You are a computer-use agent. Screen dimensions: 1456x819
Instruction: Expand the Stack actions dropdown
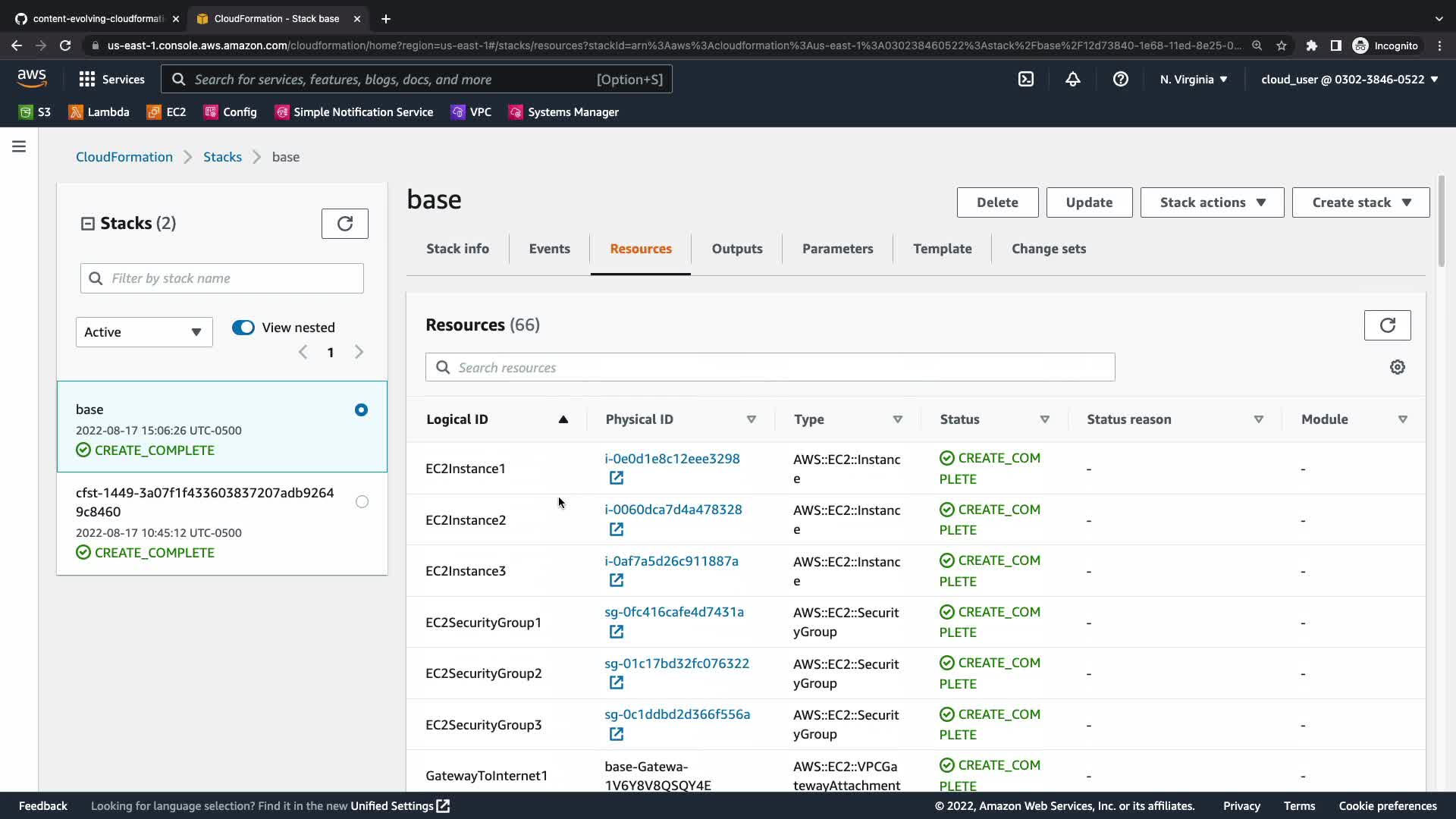coord(1212,202)
